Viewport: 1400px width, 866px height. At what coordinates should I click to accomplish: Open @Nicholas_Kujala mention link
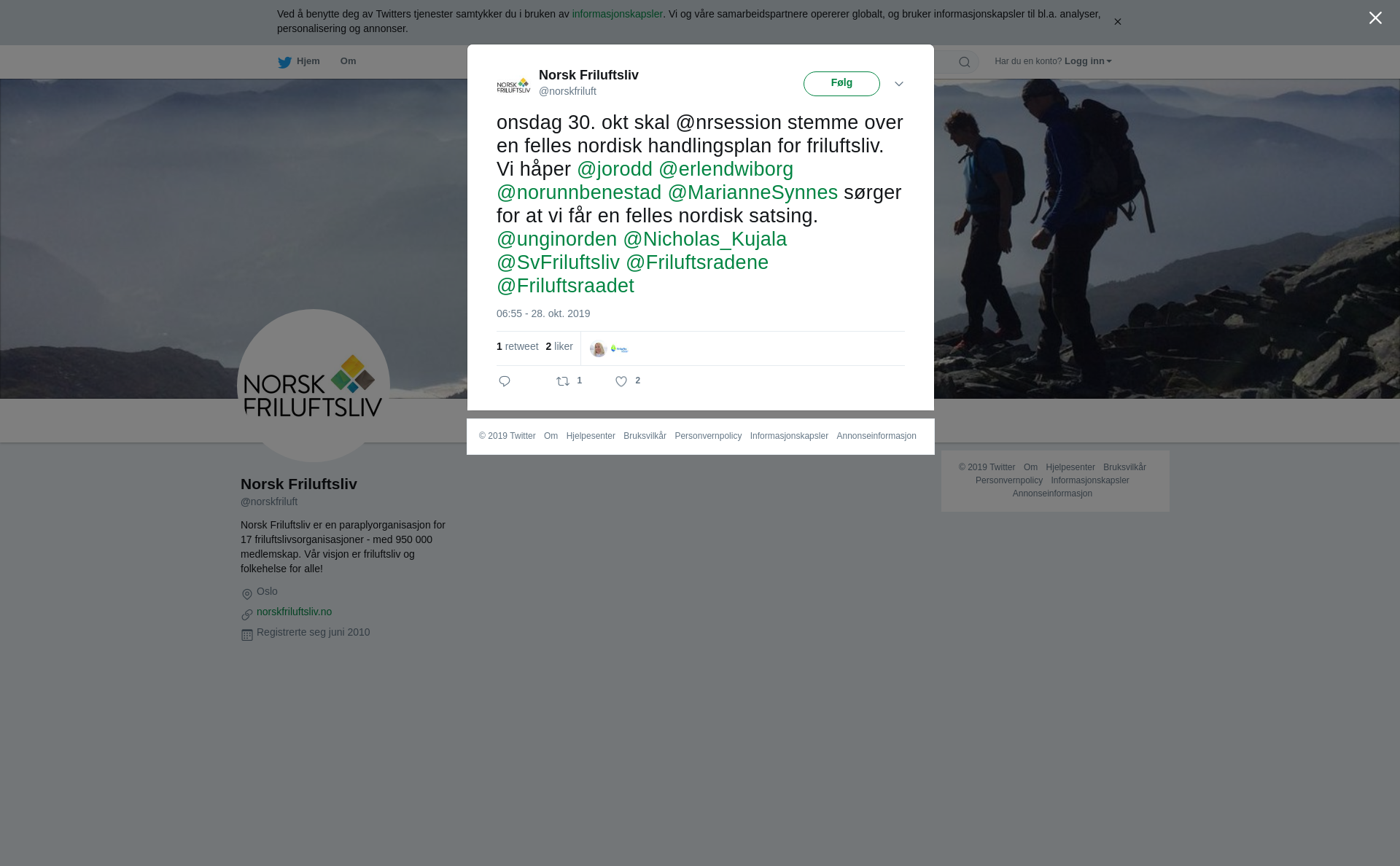pyautogui.click(x=704, y=239)
